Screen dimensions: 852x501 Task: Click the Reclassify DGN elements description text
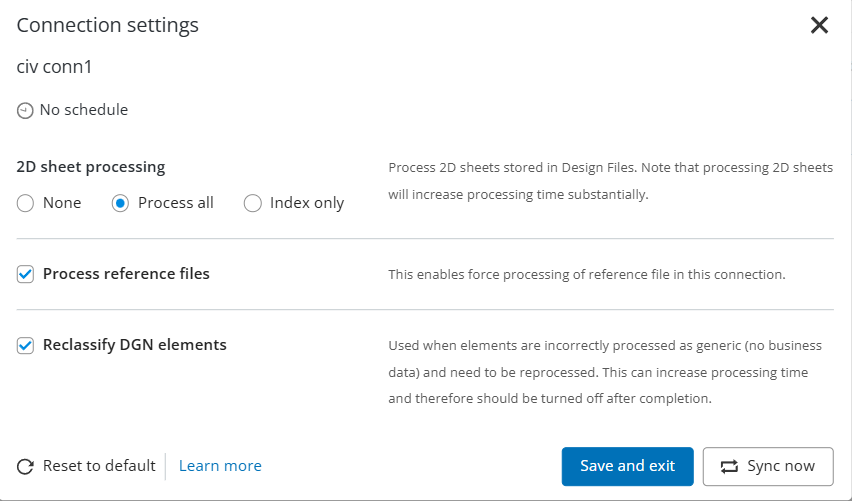point(605,372)
